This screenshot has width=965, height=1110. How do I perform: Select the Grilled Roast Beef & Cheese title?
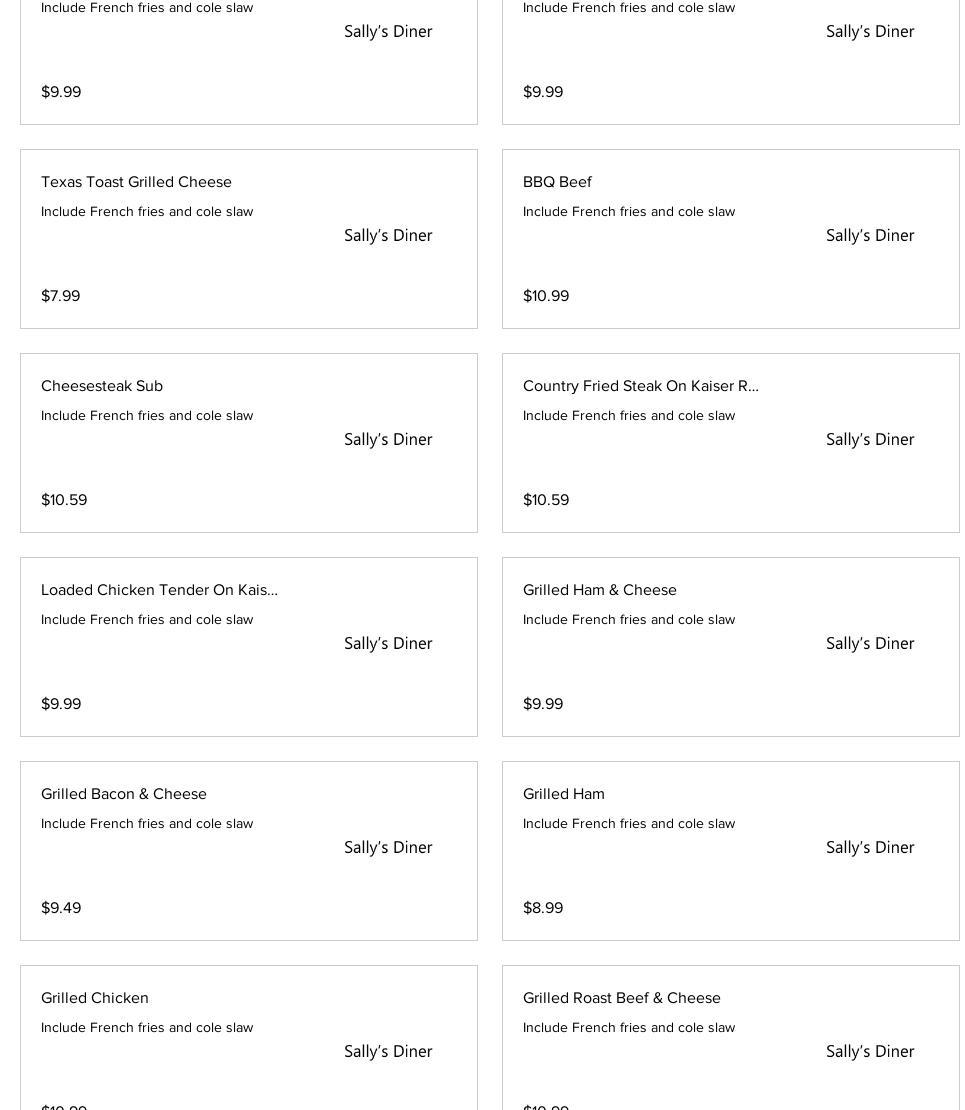coord(622,998)
